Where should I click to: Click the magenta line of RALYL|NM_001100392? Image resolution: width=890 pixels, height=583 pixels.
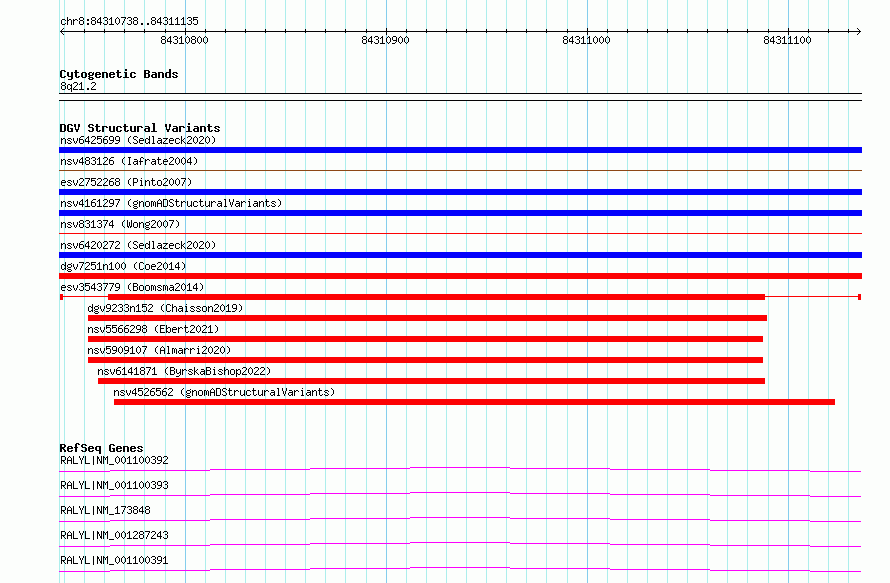point(460,469)
